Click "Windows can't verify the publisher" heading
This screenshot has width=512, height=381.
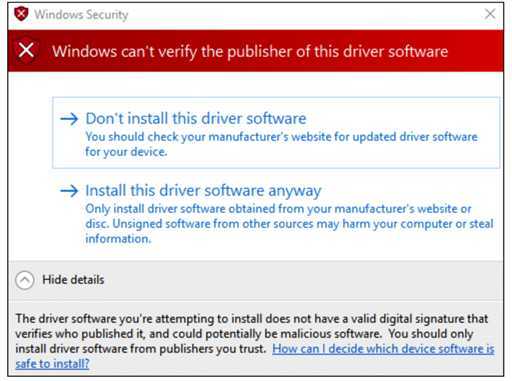(x=250, y=51)
